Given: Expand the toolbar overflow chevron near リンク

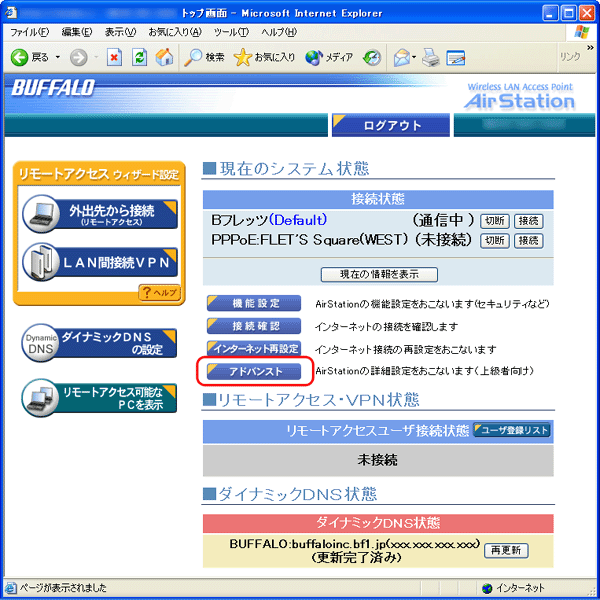Looking at the screenshot, I should 590,47.
